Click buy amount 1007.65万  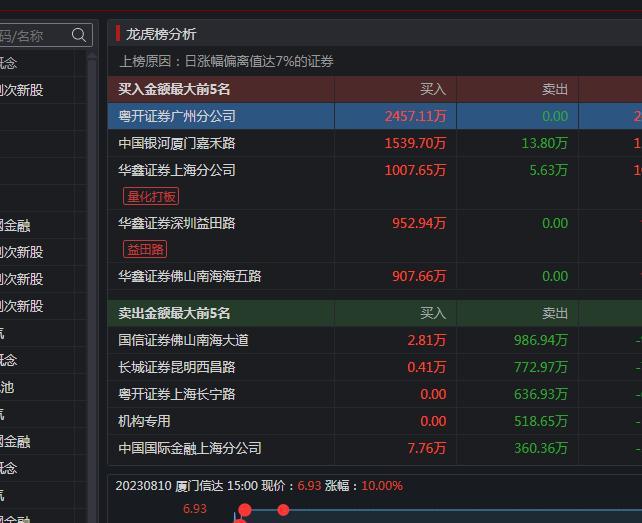pyautogui.click(x=415, y=170)
